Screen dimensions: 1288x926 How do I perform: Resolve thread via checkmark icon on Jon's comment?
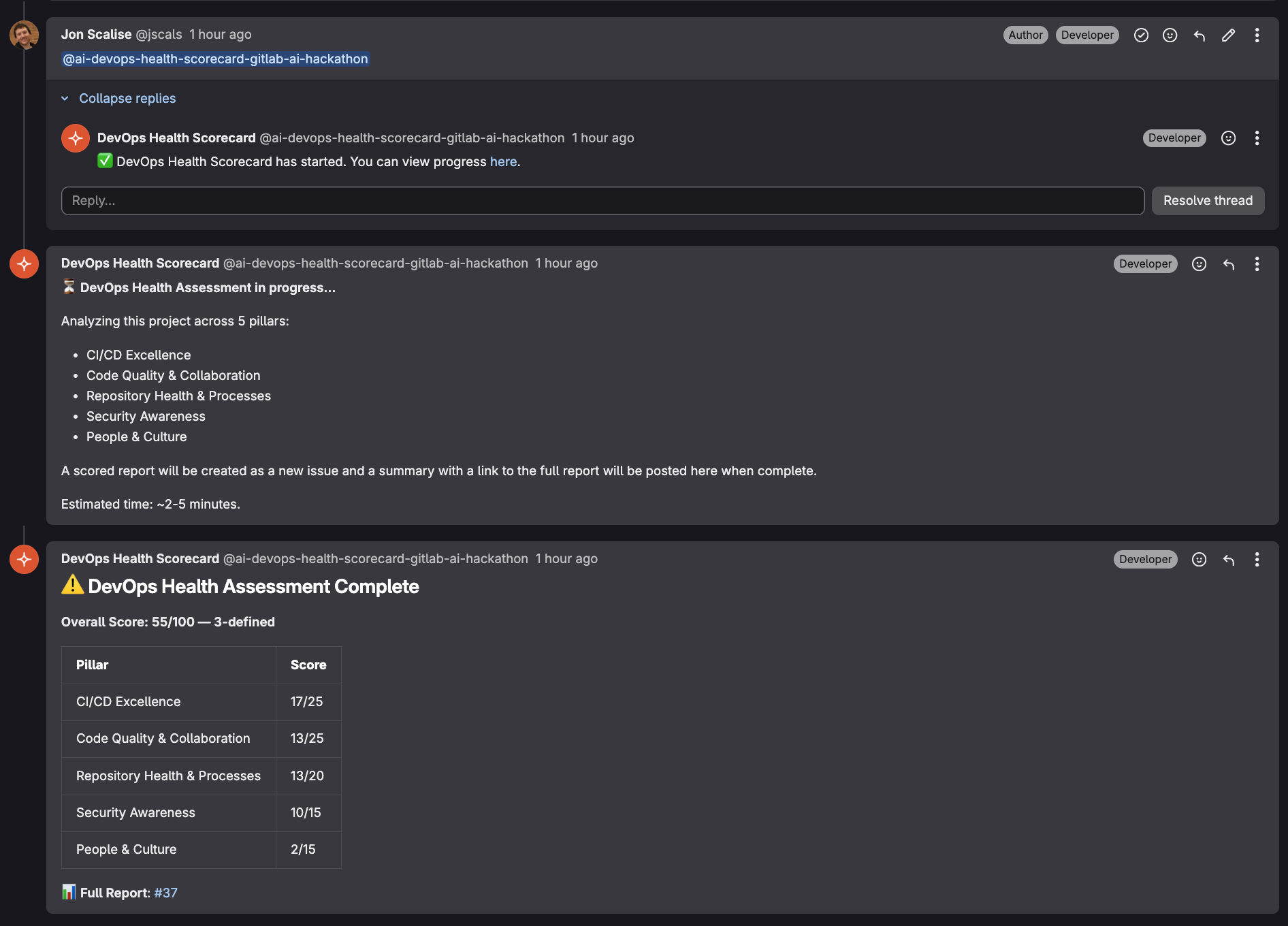1141,35
